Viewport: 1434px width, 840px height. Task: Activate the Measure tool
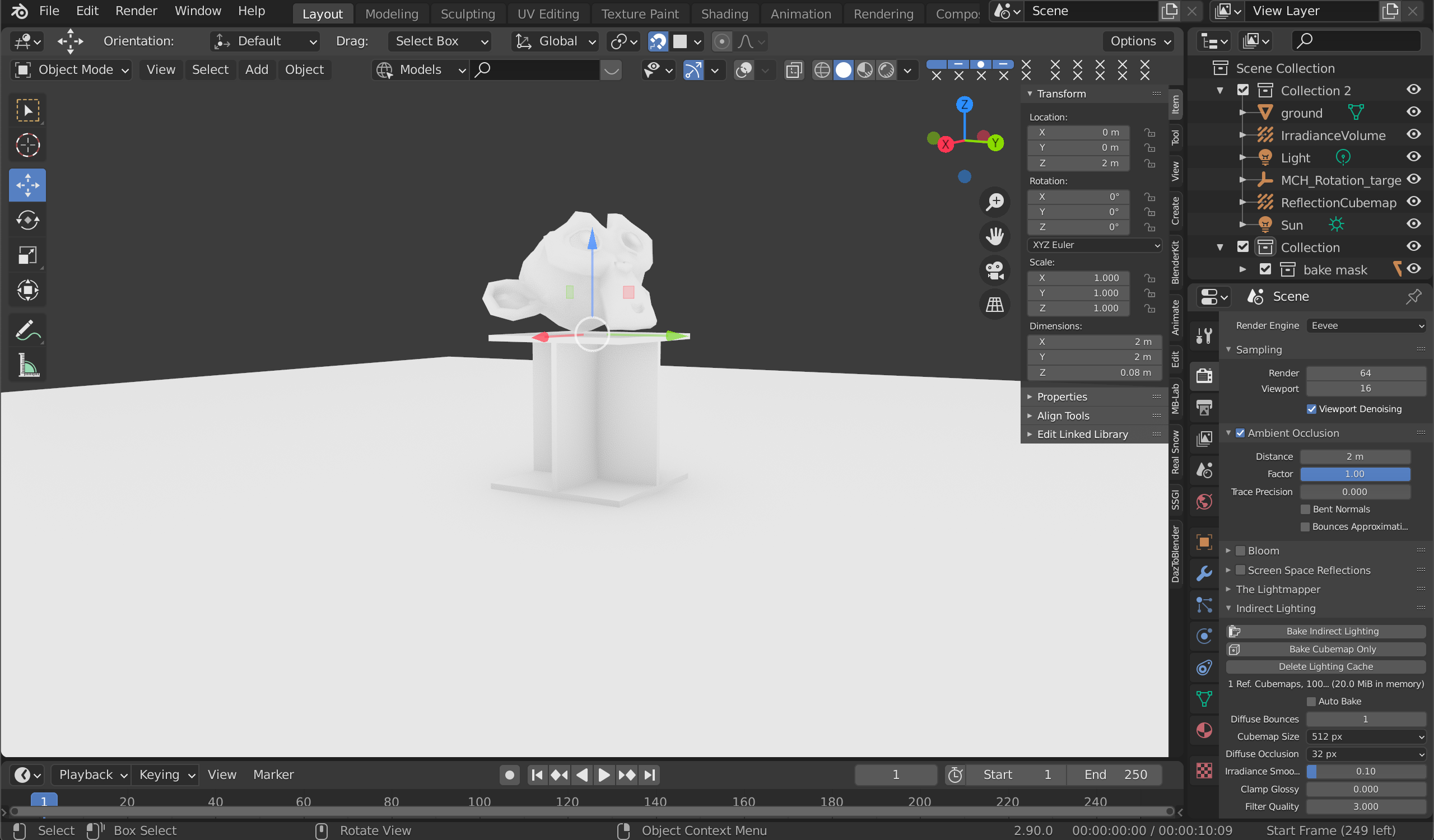pos(27,365)
